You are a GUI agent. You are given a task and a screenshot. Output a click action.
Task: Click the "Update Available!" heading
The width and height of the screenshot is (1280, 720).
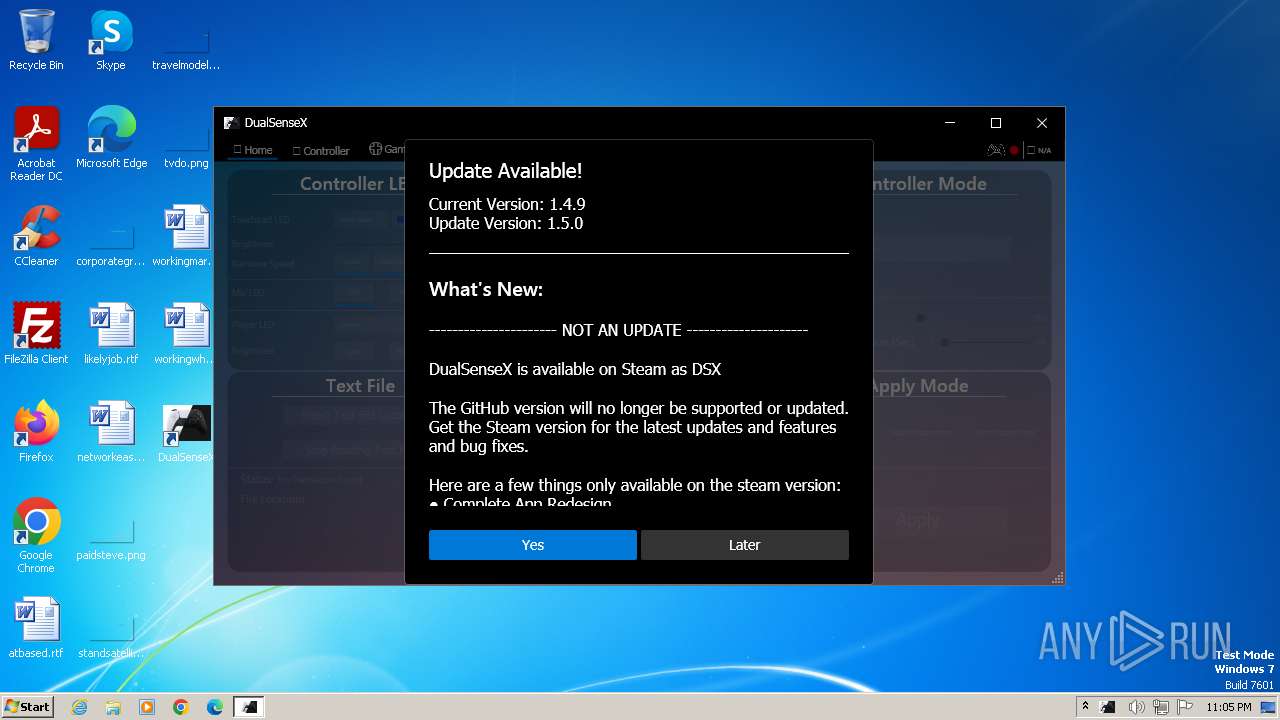(505, 171)
